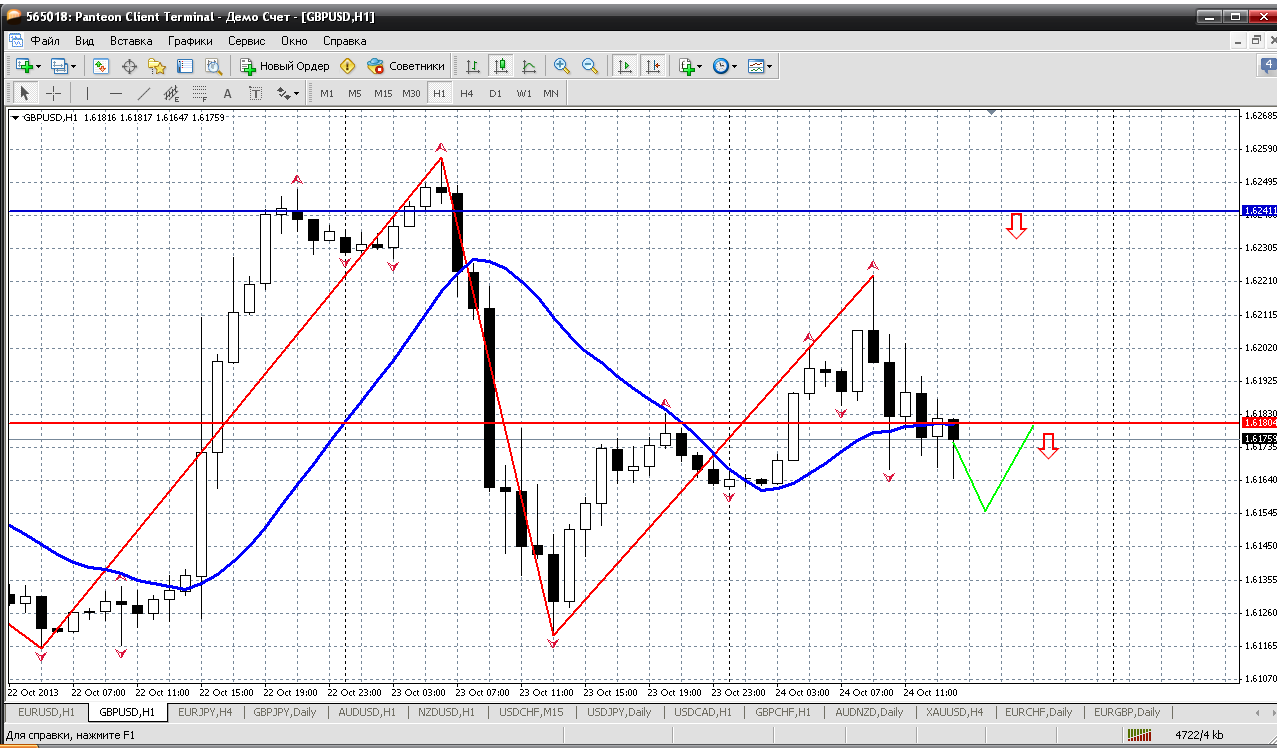The image size is (1288, 748).
Task: Open the Profiles icon
Action: point(62,66)
